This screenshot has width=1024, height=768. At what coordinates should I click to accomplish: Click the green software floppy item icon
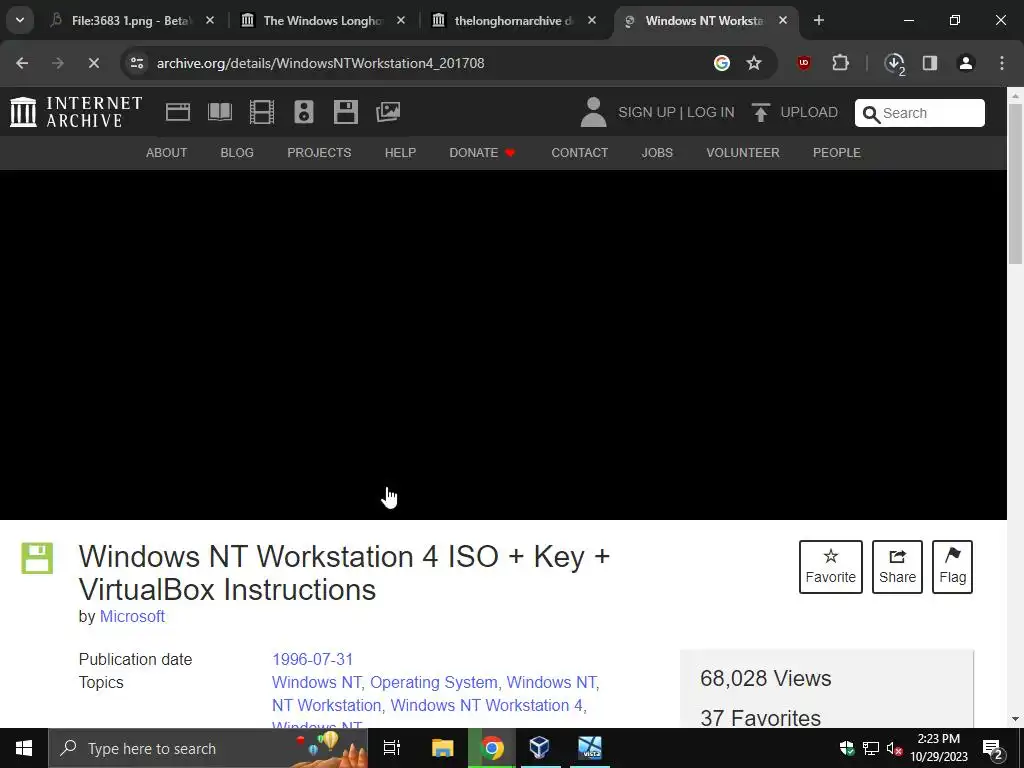[x=37, y=558]
